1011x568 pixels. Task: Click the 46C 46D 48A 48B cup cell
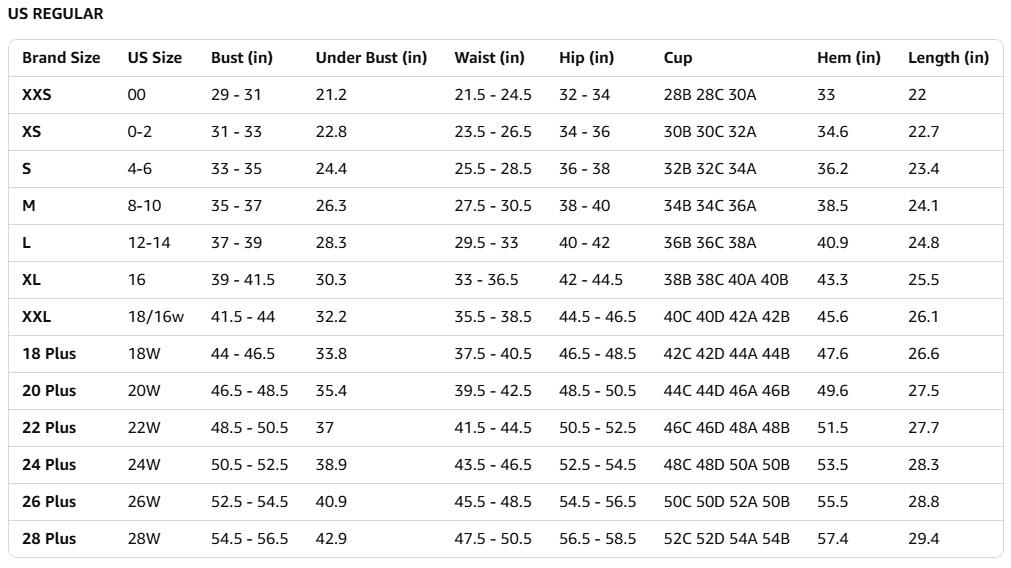[x=726, y=428]
